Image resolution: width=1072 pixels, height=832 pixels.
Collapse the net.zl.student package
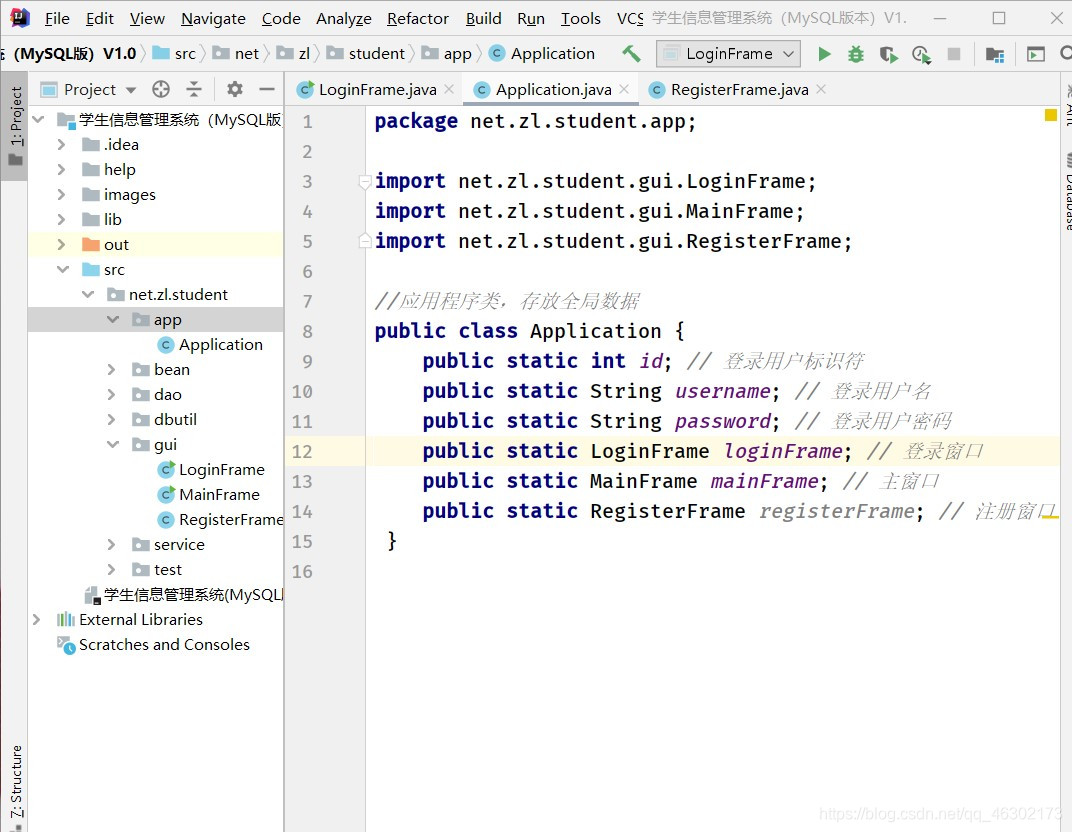88,295
